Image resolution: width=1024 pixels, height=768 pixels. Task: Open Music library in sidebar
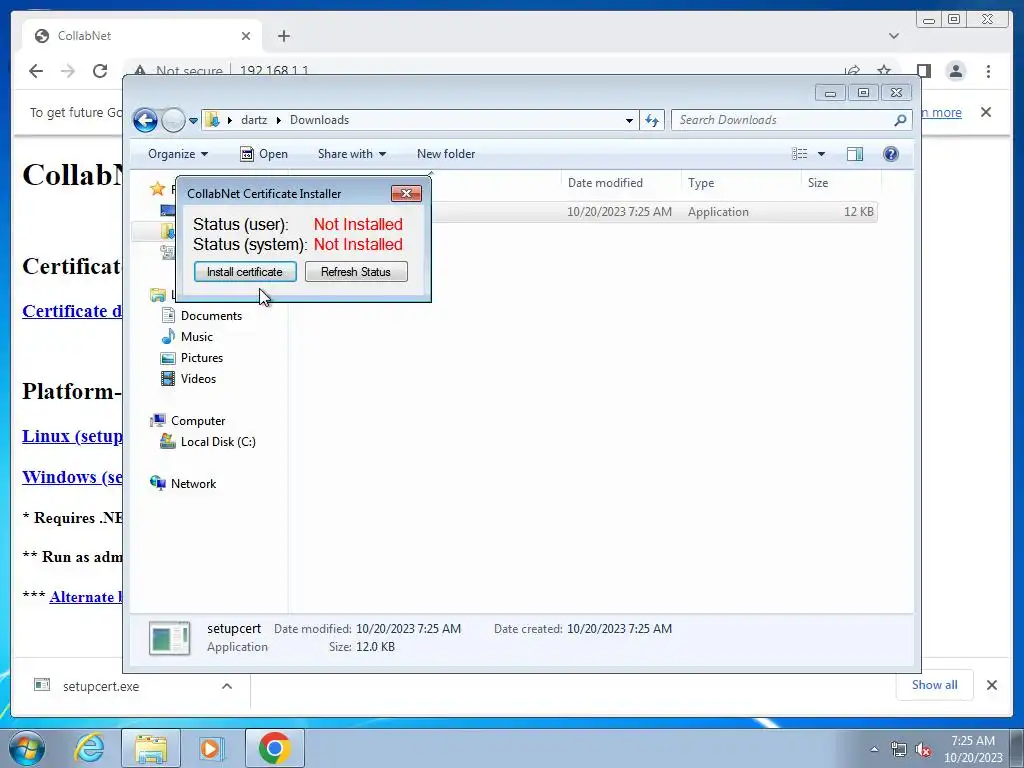(x=187, y=337)
